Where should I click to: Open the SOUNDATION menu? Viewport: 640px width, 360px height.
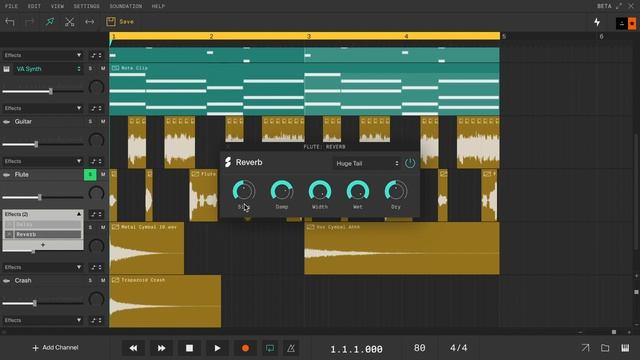[x=126, y=6]
